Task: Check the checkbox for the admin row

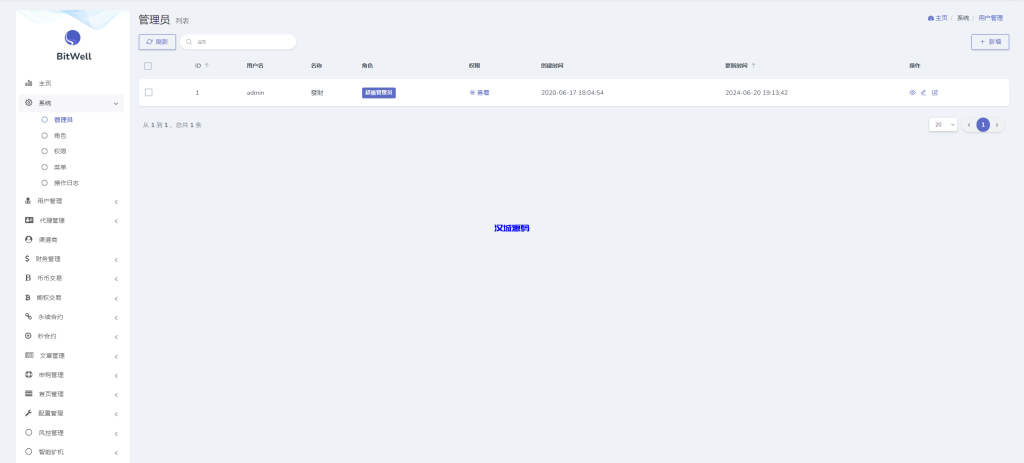Action: (148, 92)
